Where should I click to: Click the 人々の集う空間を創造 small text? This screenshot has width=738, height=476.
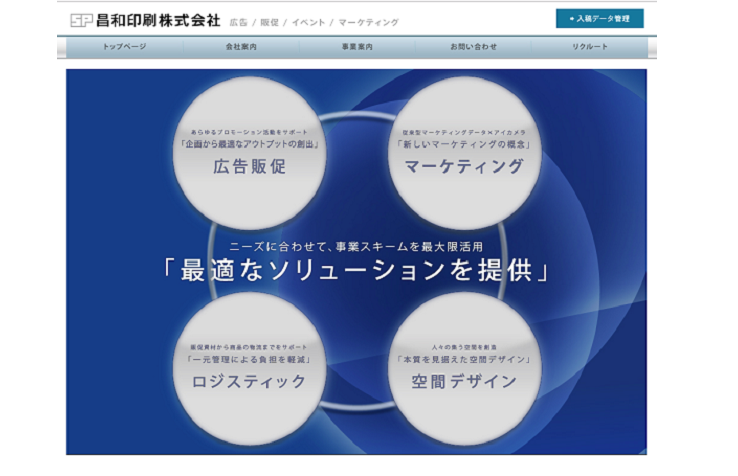464,345
